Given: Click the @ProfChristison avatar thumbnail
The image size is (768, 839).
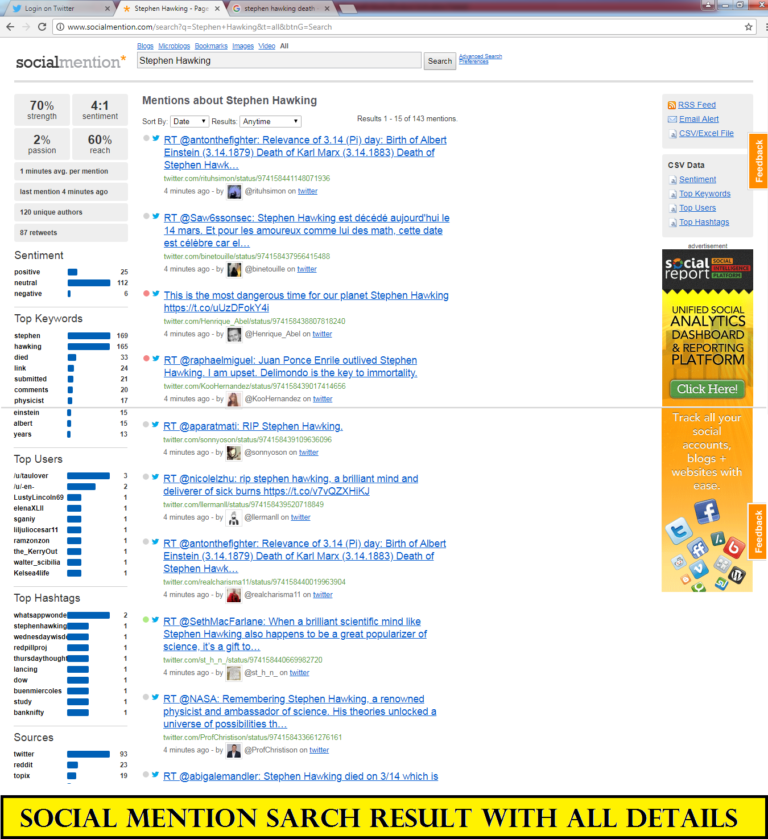Looking at the screenshot, I should point(233,751).
